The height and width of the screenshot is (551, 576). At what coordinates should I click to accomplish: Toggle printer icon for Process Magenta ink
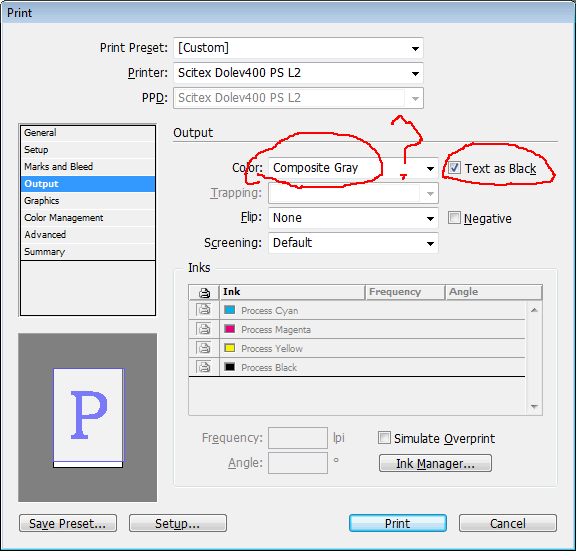pyautogui.click(x=204, y=329)
